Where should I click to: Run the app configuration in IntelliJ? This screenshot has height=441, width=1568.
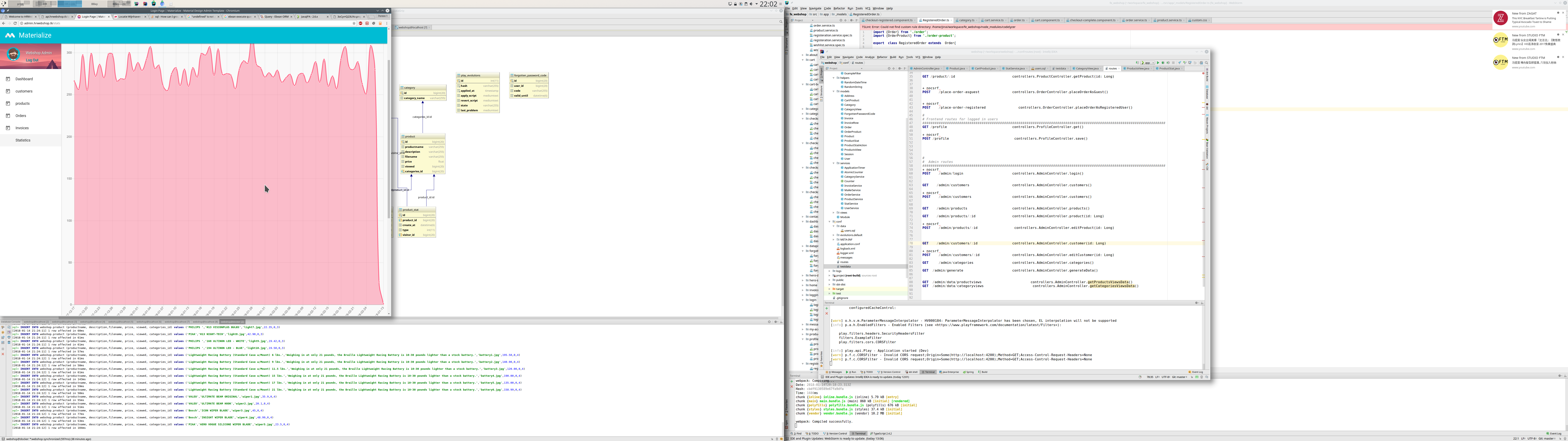coord(1158,63)
